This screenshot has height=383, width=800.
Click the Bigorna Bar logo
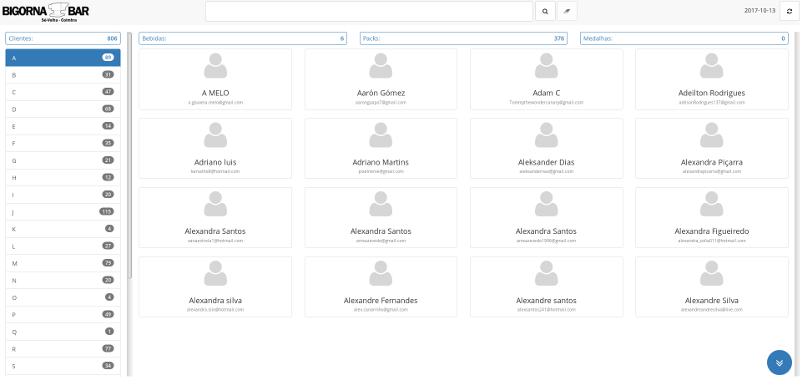pyautogui.click(x=46, y=12)
